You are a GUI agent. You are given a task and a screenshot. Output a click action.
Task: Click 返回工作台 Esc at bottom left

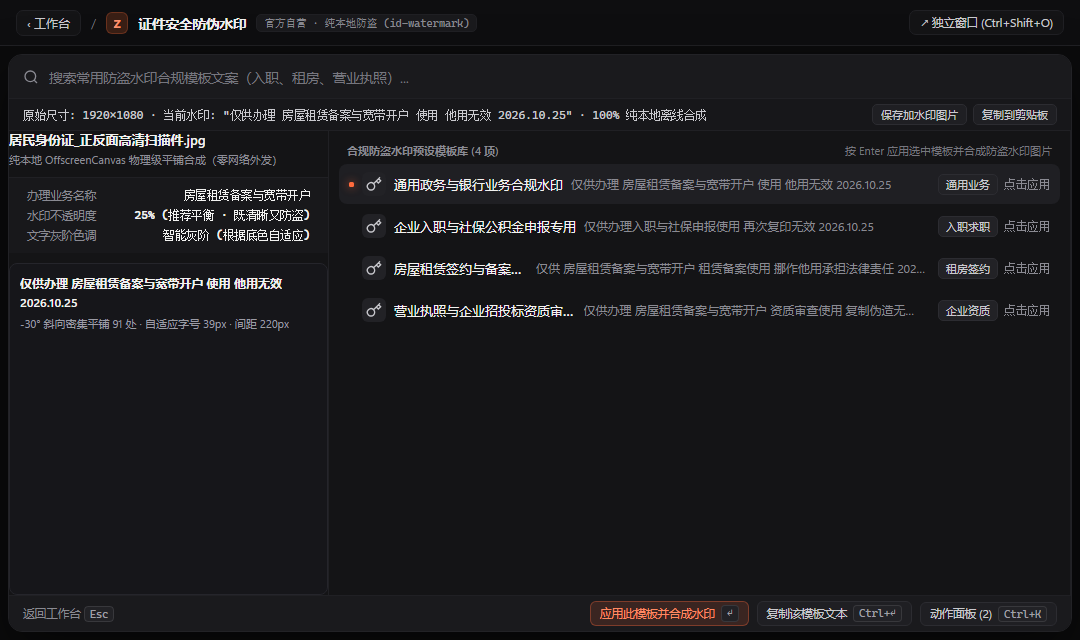tap(68, 614)
